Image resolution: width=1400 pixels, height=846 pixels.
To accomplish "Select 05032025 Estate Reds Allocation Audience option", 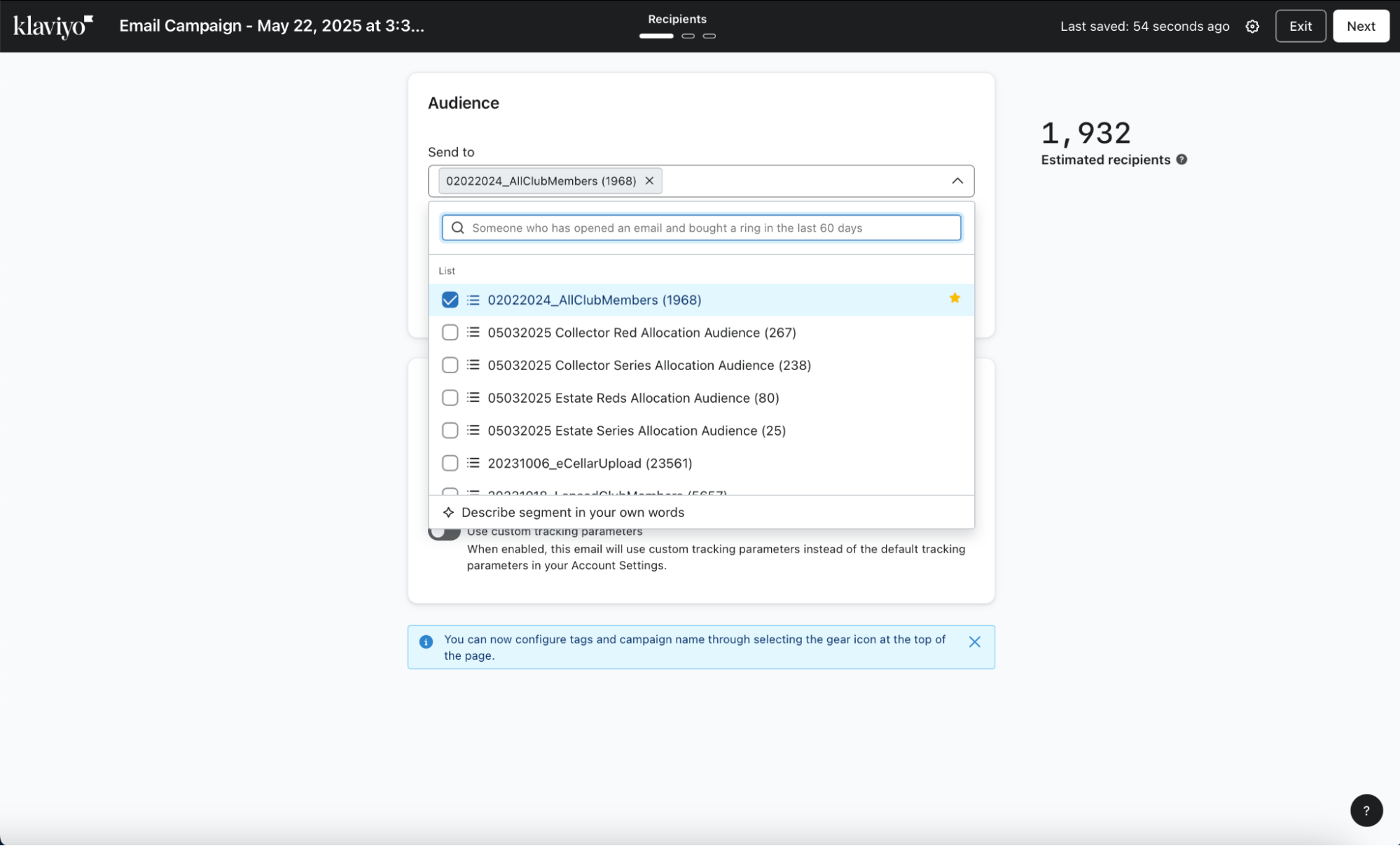I will (632, 398).
